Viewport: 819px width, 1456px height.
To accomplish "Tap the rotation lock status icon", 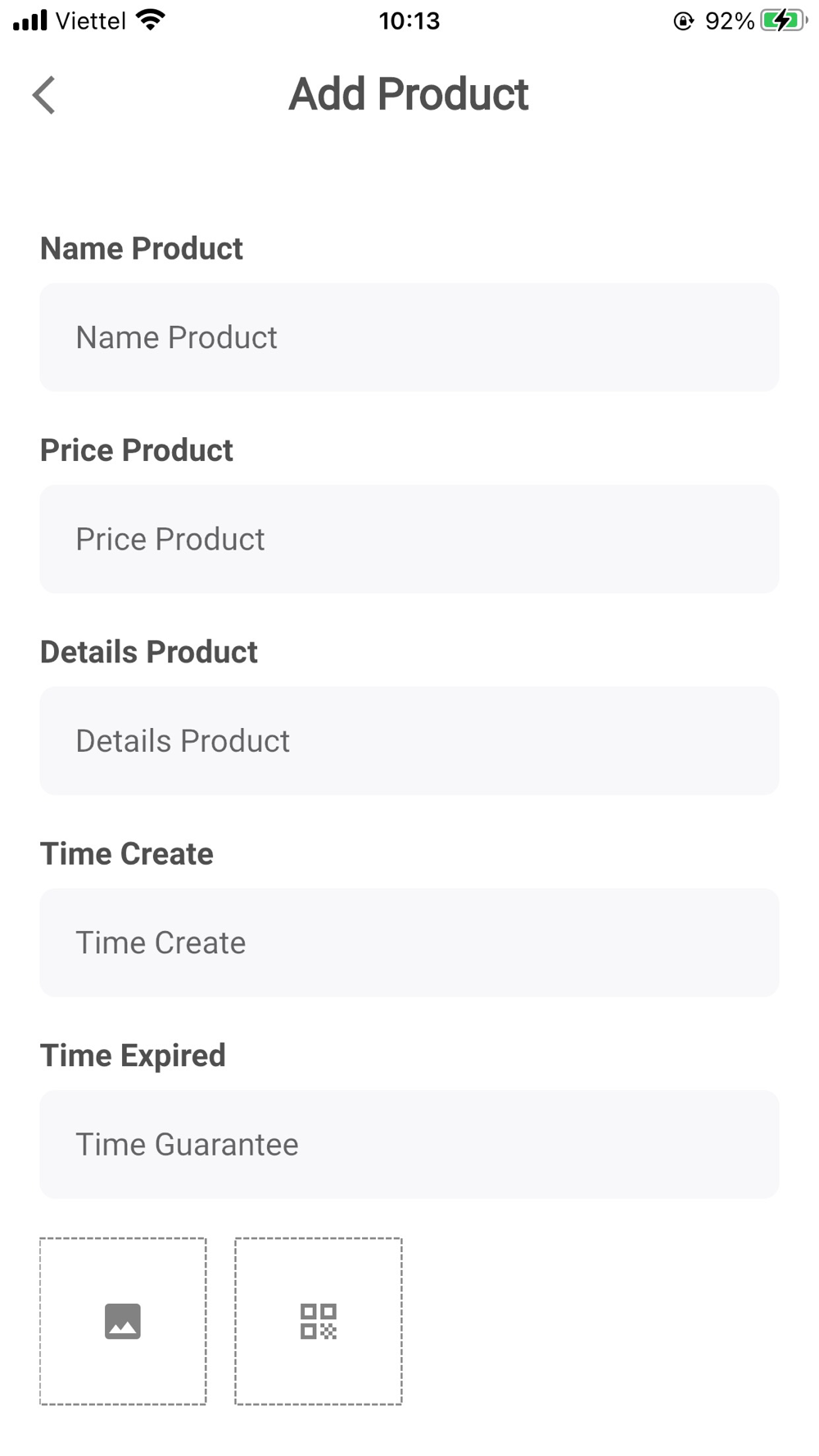I will (683, 21).
